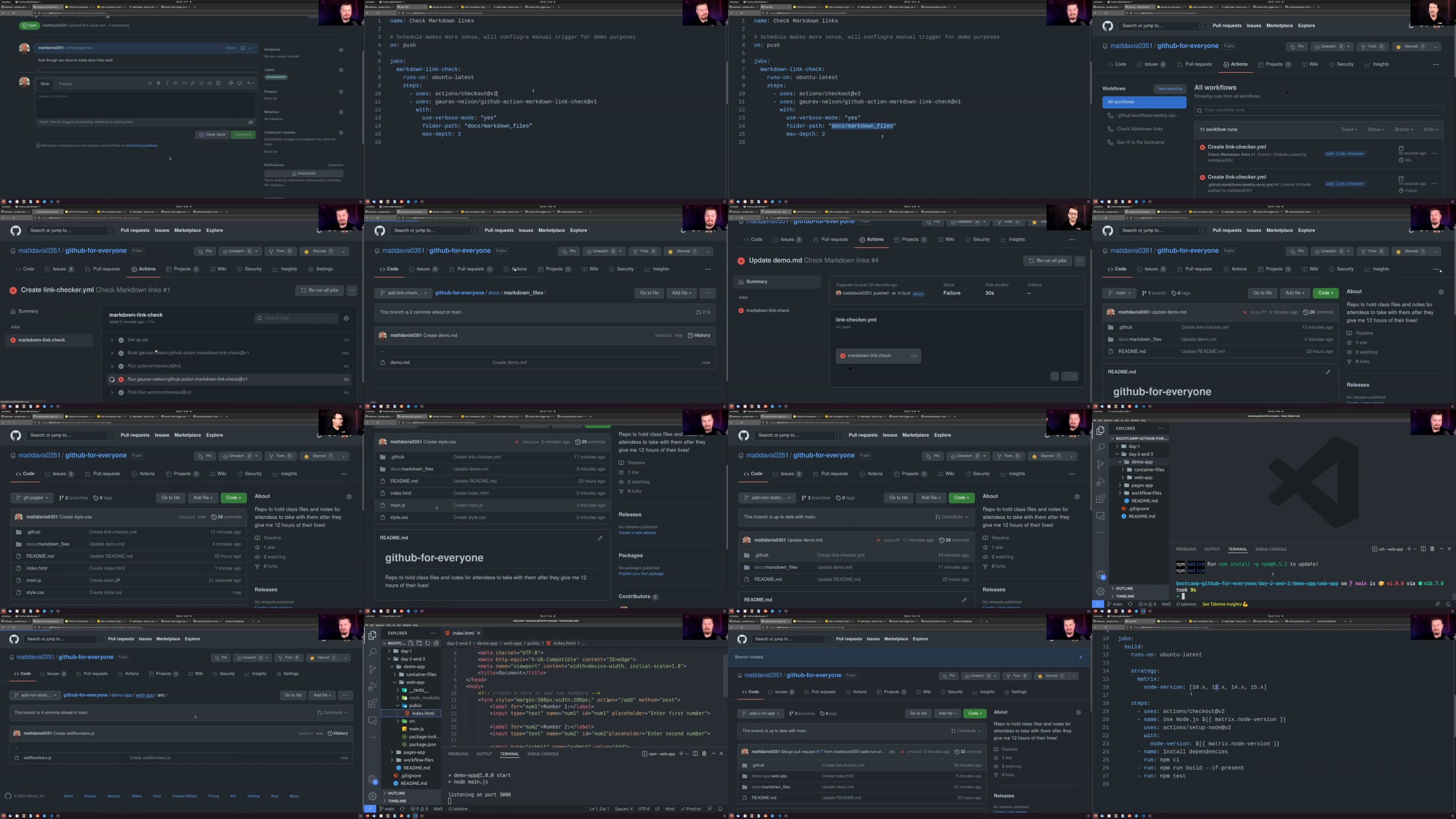Expand the 'Post Run actions/checkout@v2' log step

click(x=112, y=392)
